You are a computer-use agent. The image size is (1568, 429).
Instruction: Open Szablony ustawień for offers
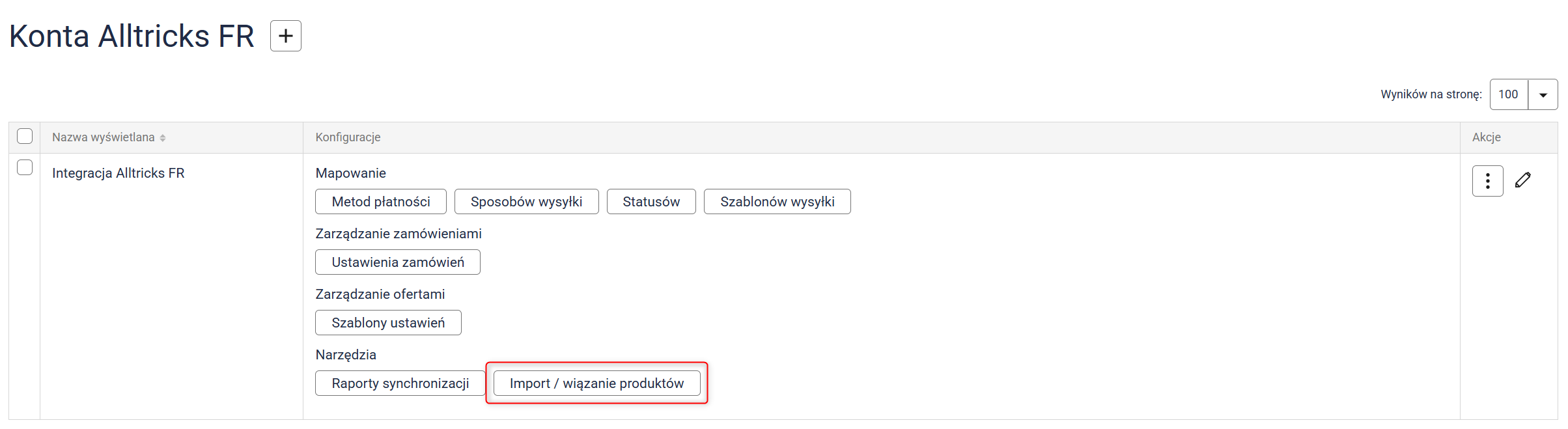[388, 323]
